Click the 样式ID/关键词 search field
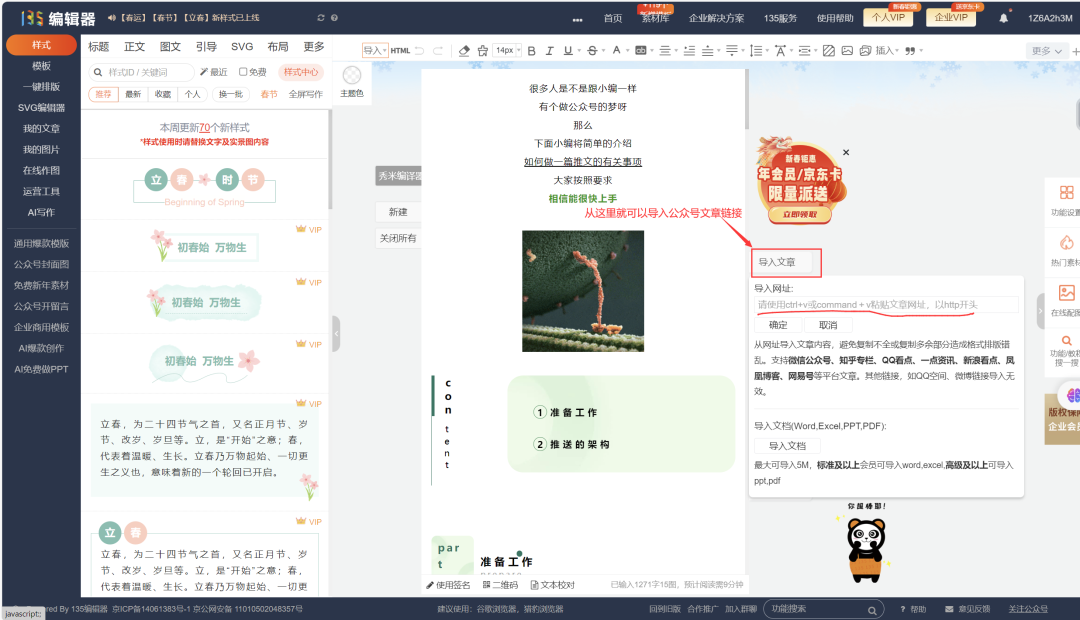This screenshot has height=620, width=1080. tap(143, 72)
